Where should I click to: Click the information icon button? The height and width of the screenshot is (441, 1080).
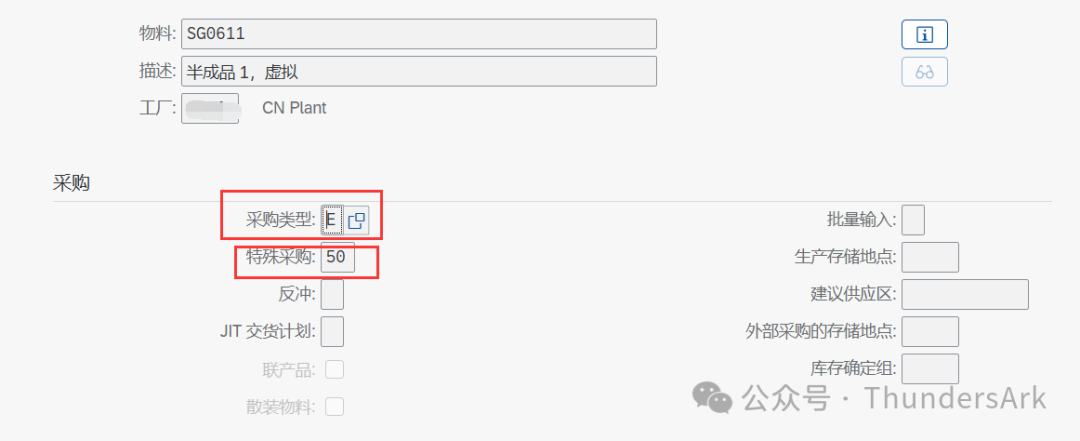click(924, 35)
